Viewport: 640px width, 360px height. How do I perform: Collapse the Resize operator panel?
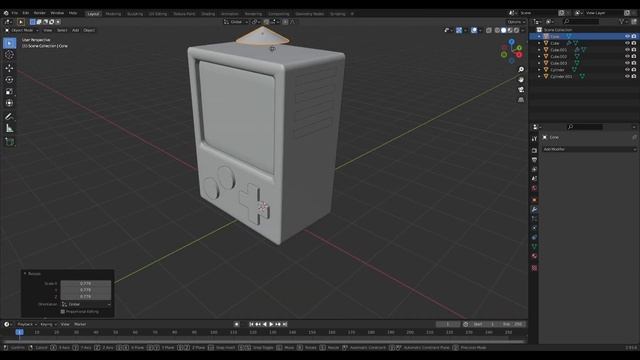(25, 273)
